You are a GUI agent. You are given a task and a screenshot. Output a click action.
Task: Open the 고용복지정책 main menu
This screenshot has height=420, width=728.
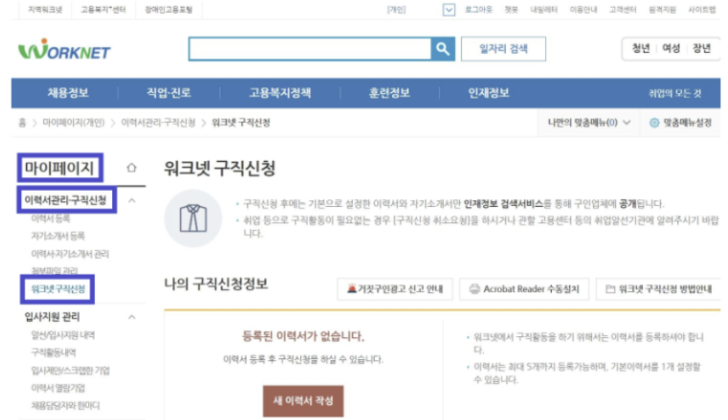pyautogui.click(x=280, y=93)
